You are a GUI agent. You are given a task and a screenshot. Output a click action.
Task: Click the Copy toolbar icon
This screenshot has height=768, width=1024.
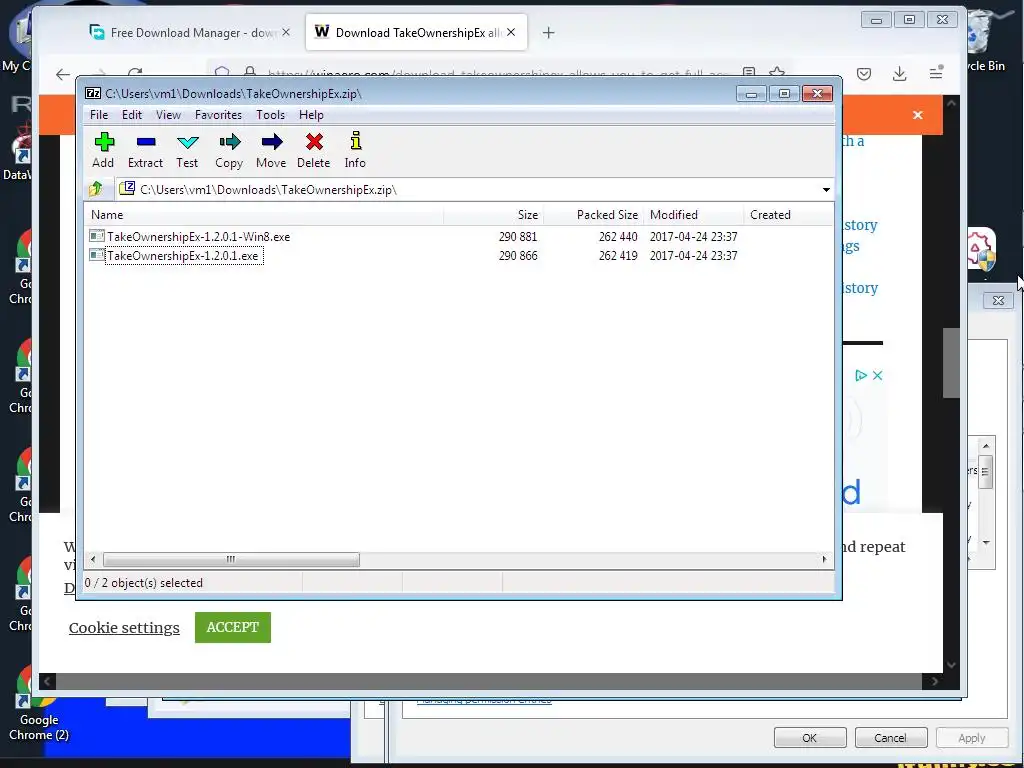tap(229, 150)
